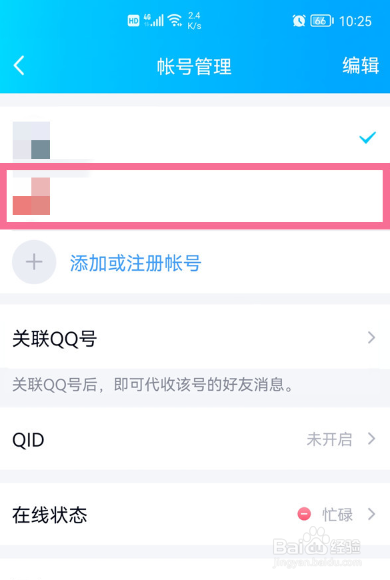Open the 在线状态 chevron arrow
The height and width of the screenshot is (580, 390).
click(371, 514)
